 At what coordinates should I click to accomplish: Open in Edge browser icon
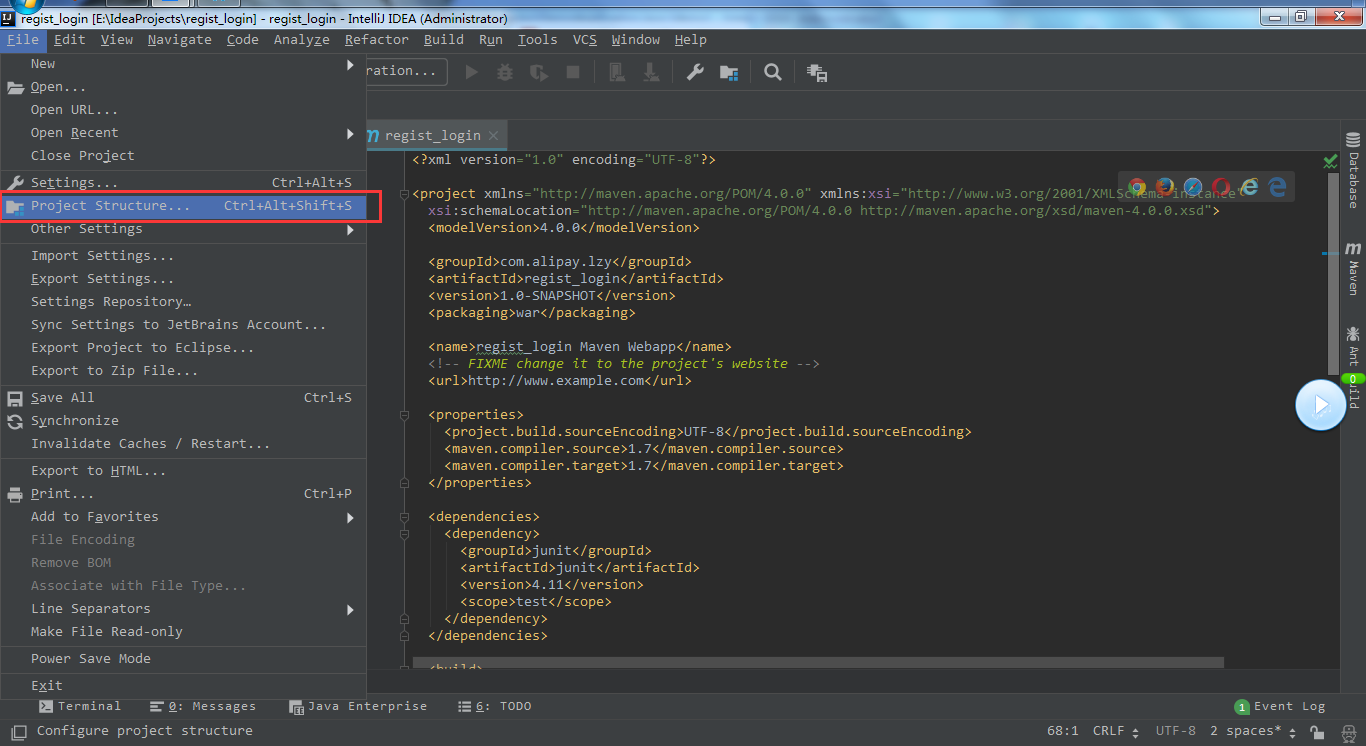[1277, 187]
